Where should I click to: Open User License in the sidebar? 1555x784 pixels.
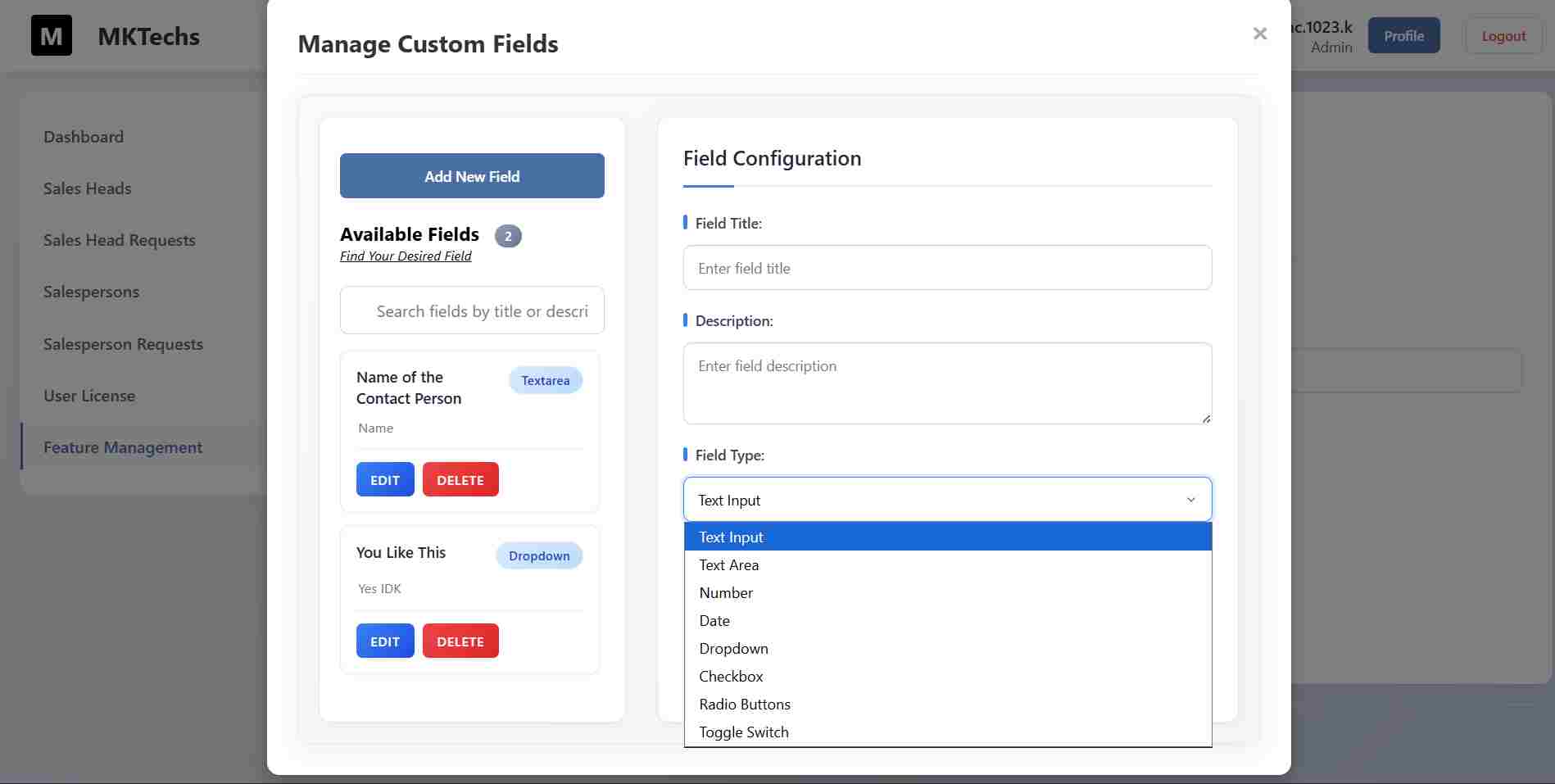(x=89, y=396)
